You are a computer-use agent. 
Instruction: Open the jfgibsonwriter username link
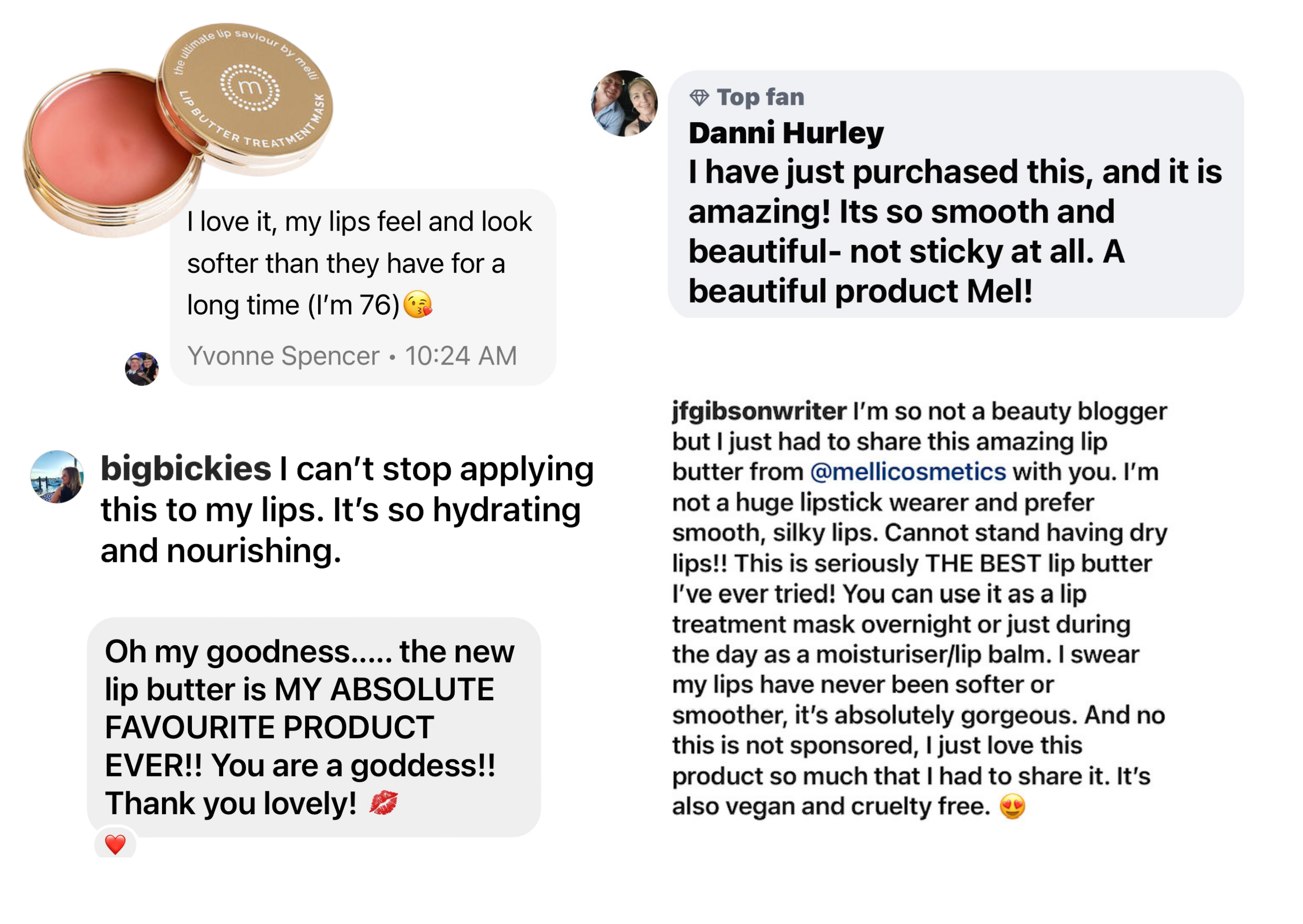coord(759,411)
